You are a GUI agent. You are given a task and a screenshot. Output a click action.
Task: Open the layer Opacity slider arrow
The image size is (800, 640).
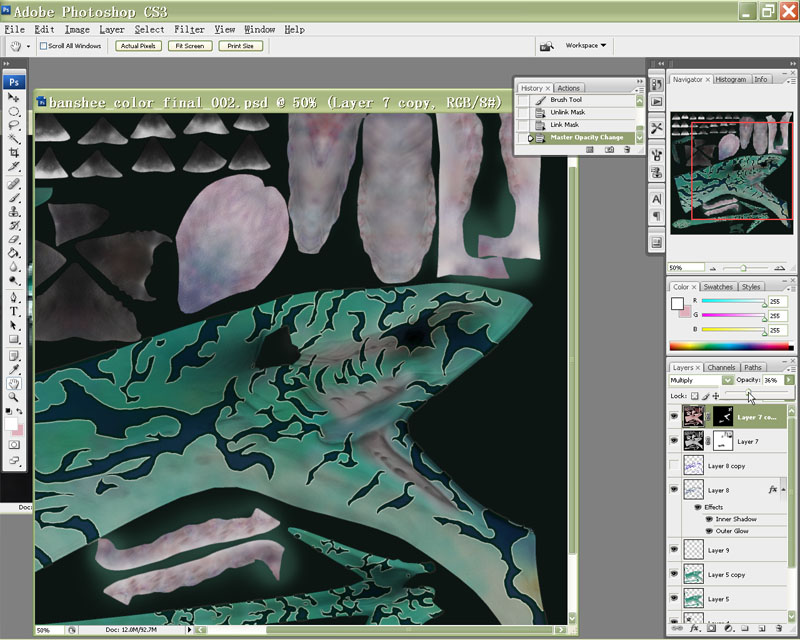(789, 380)
